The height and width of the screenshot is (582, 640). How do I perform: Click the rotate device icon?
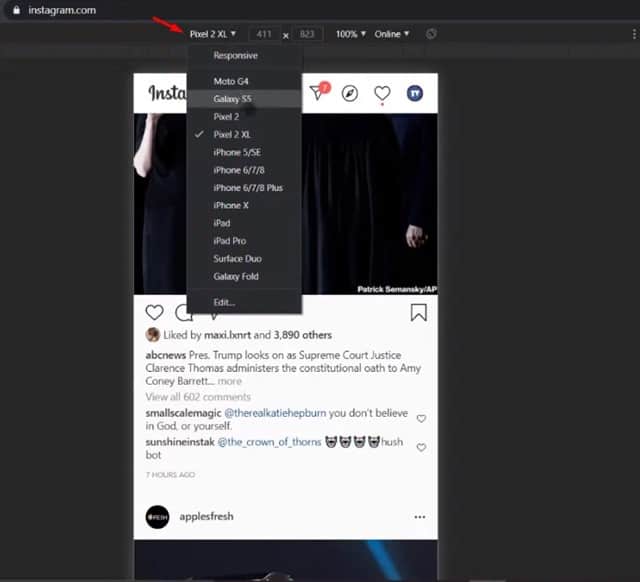coord(431,34)
